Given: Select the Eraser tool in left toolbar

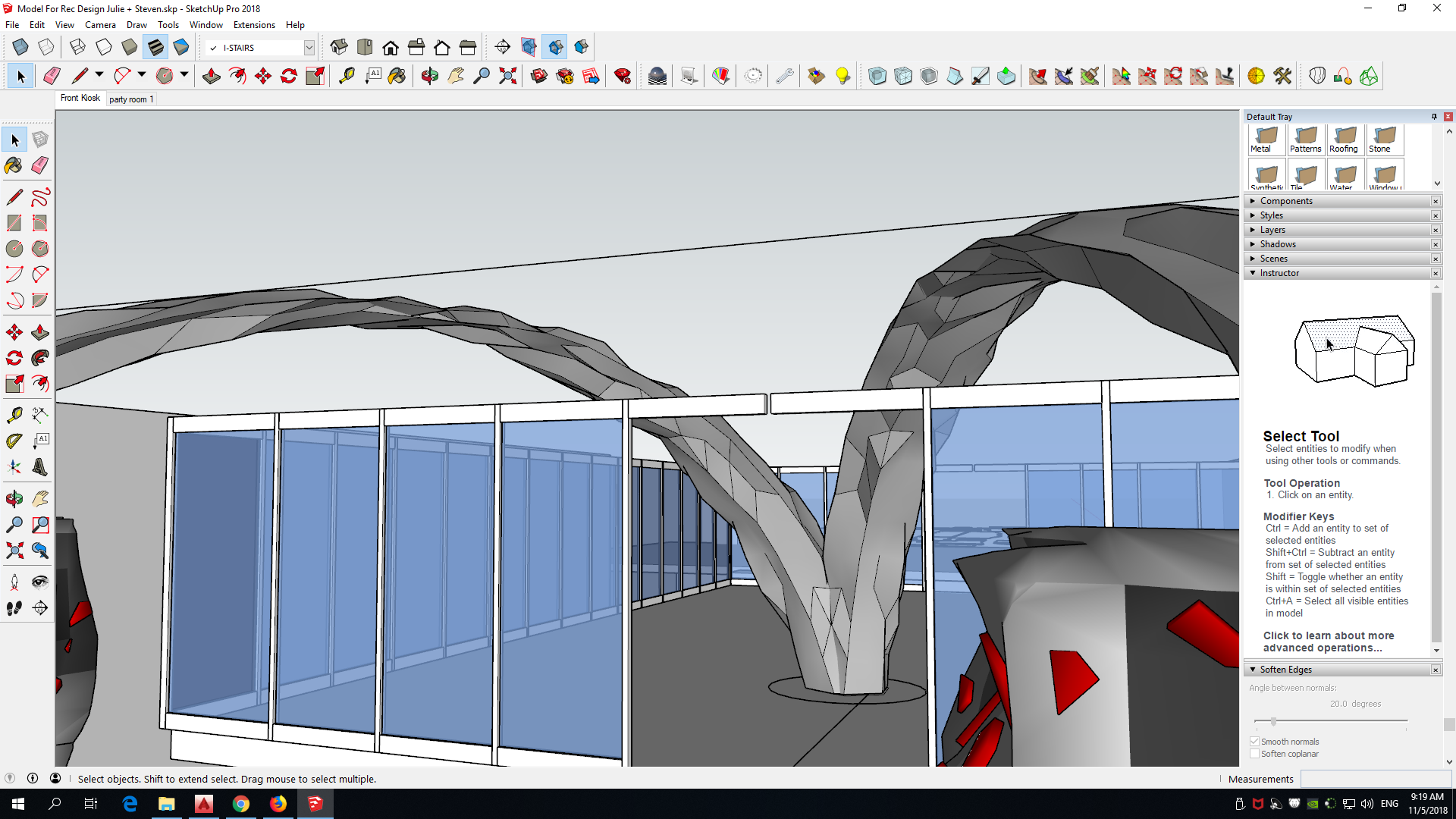Looking at the screenshot, I should 40,165.
